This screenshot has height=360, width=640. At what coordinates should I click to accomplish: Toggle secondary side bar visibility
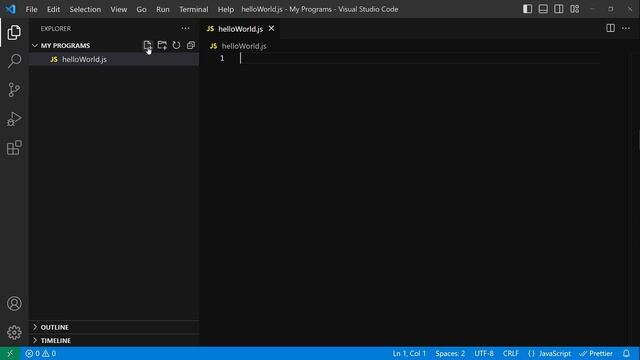558,9
